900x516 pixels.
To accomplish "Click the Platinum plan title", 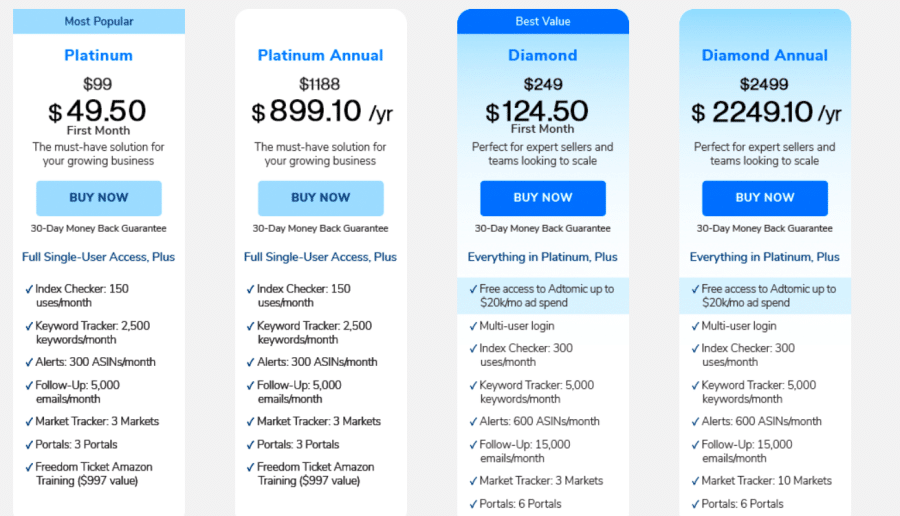I will [x=99, y=55].
